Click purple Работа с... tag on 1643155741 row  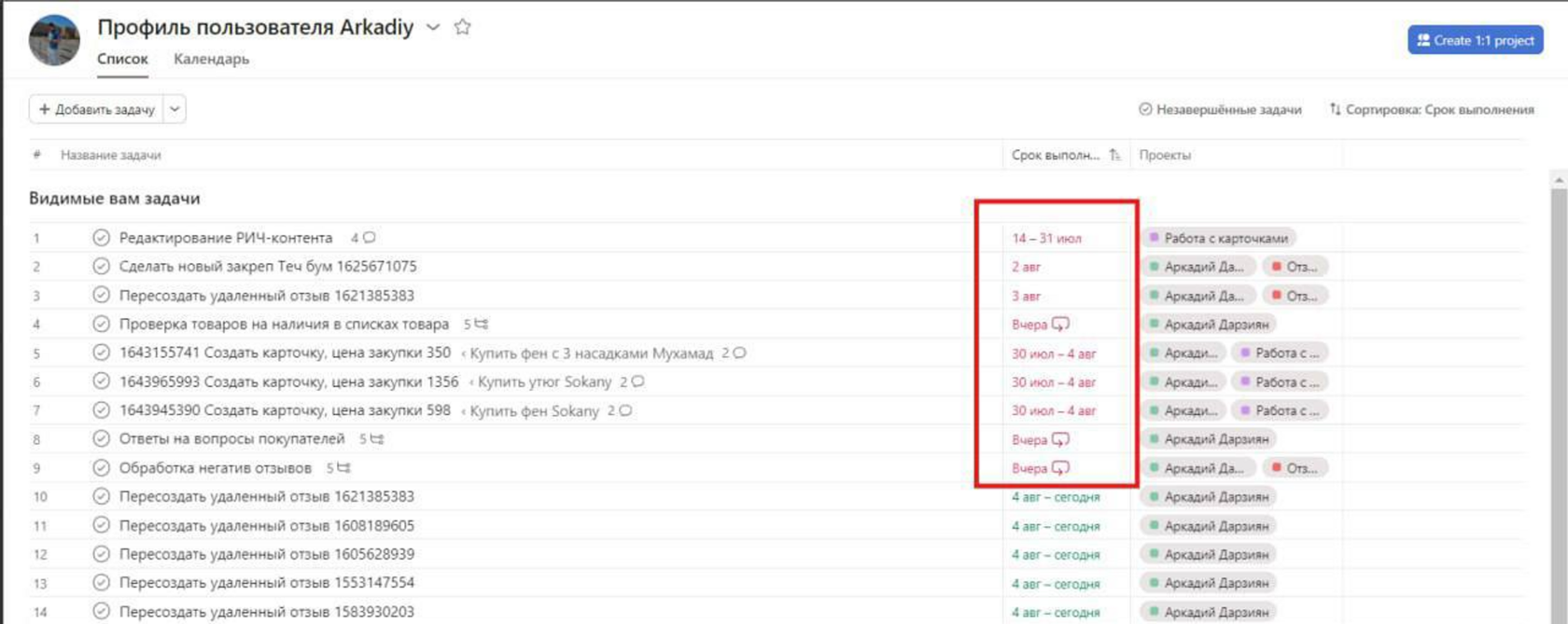[1280, 353]
